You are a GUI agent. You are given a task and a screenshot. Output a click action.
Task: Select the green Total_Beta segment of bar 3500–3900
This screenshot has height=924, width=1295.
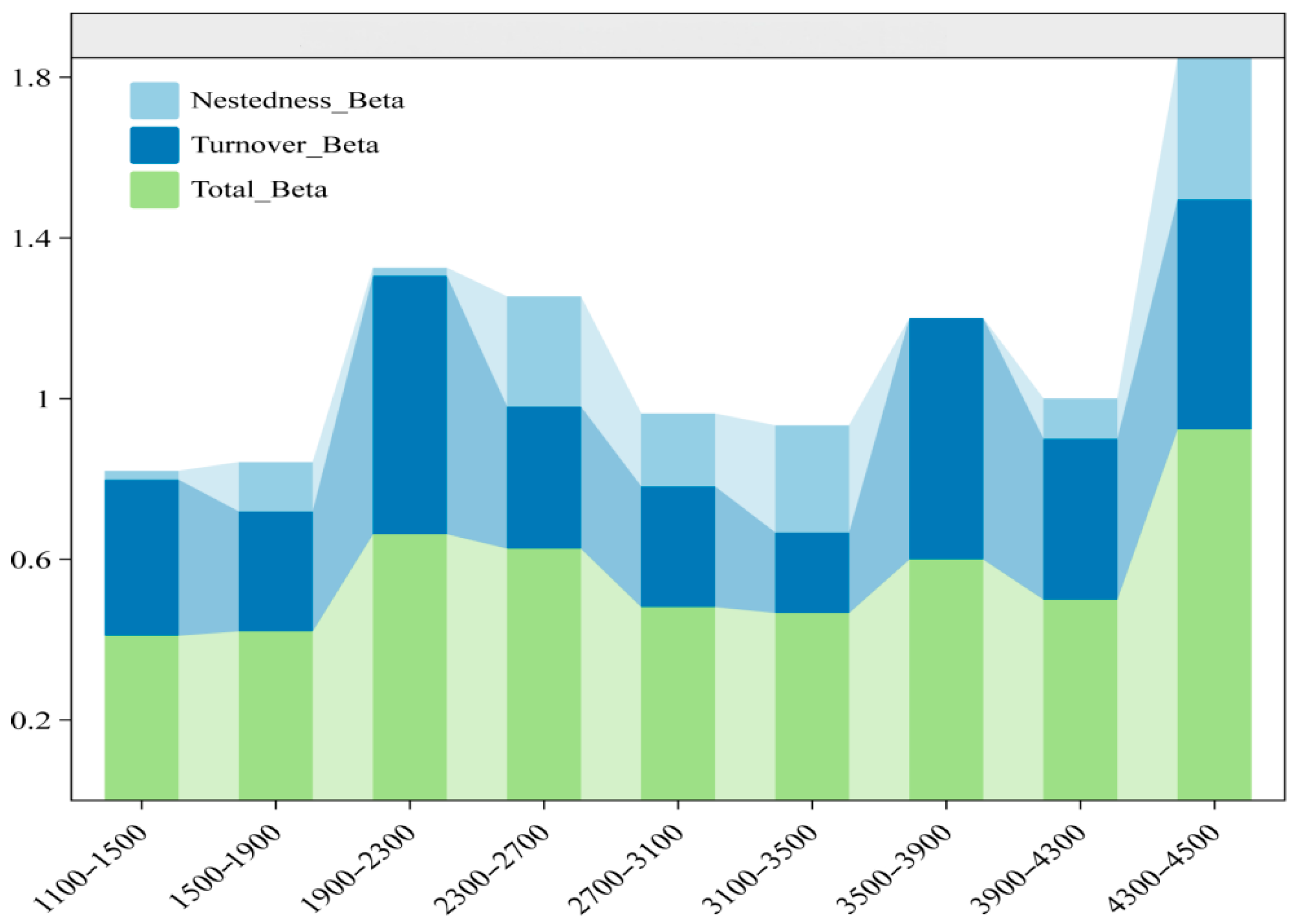coord(946,680)
